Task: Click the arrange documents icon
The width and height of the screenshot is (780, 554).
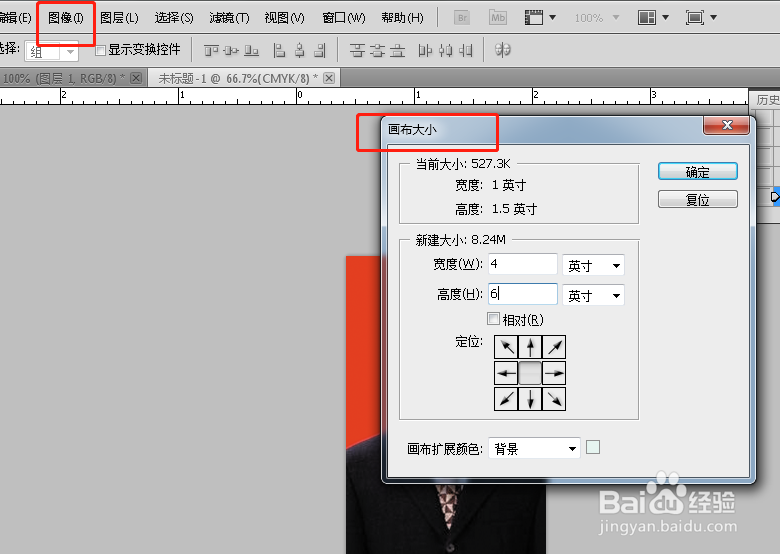Action: pyautogui.click(x=647, y=18)
